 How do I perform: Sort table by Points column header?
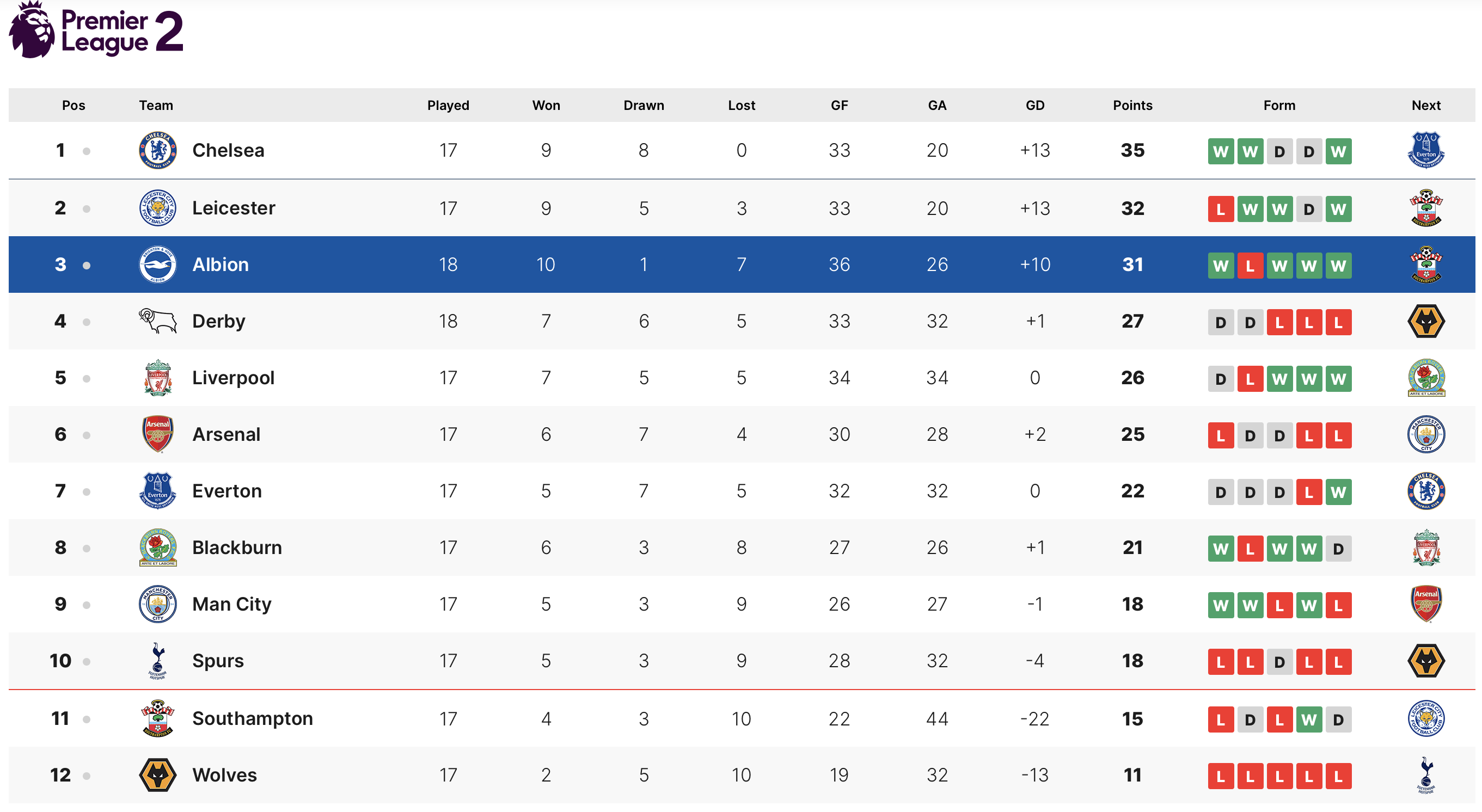[1132, 105]
